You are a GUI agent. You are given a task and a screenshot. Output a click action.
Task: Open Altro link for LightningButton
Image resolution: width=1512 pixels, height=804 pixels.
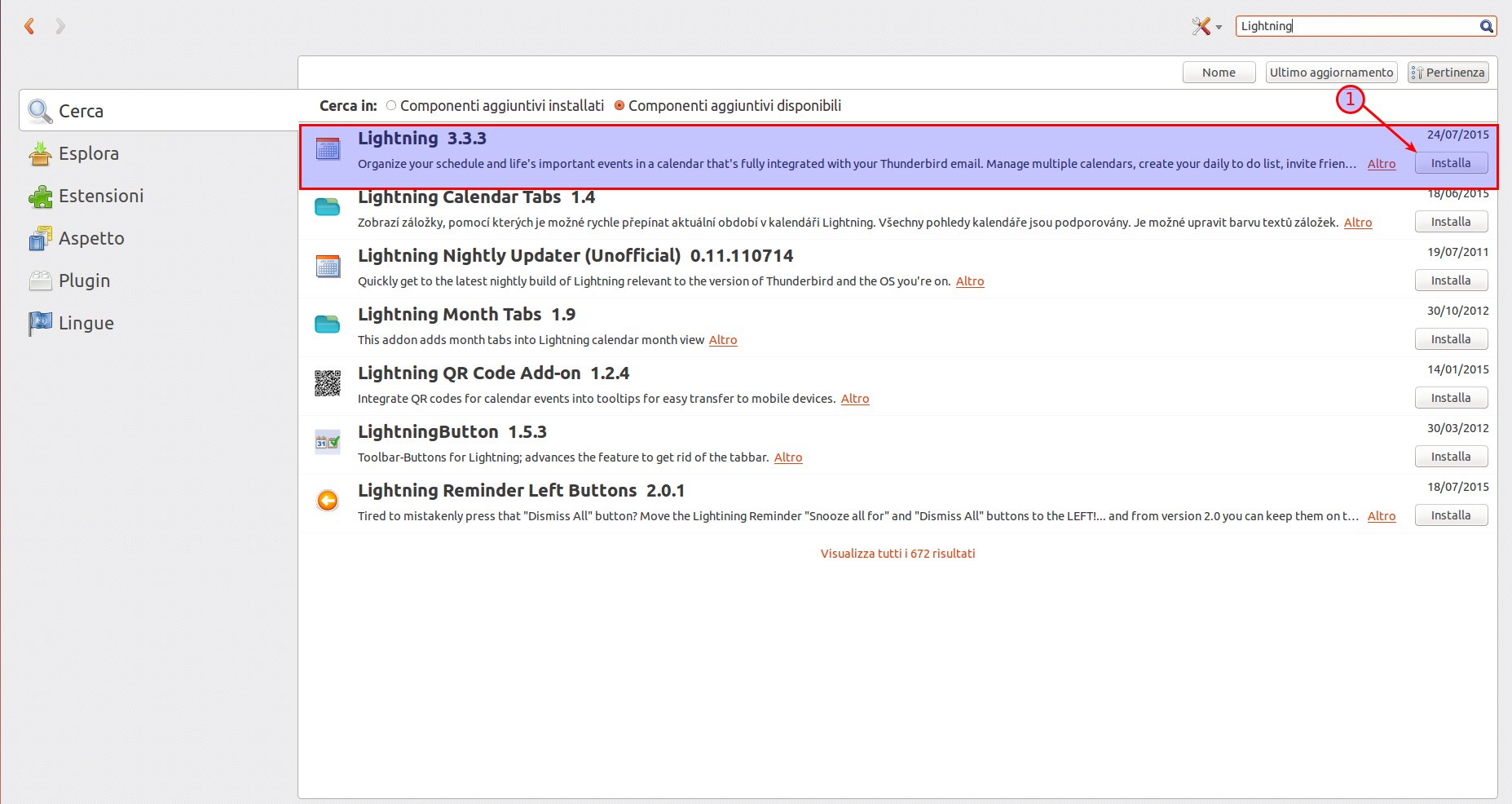[x=788, y=457]
